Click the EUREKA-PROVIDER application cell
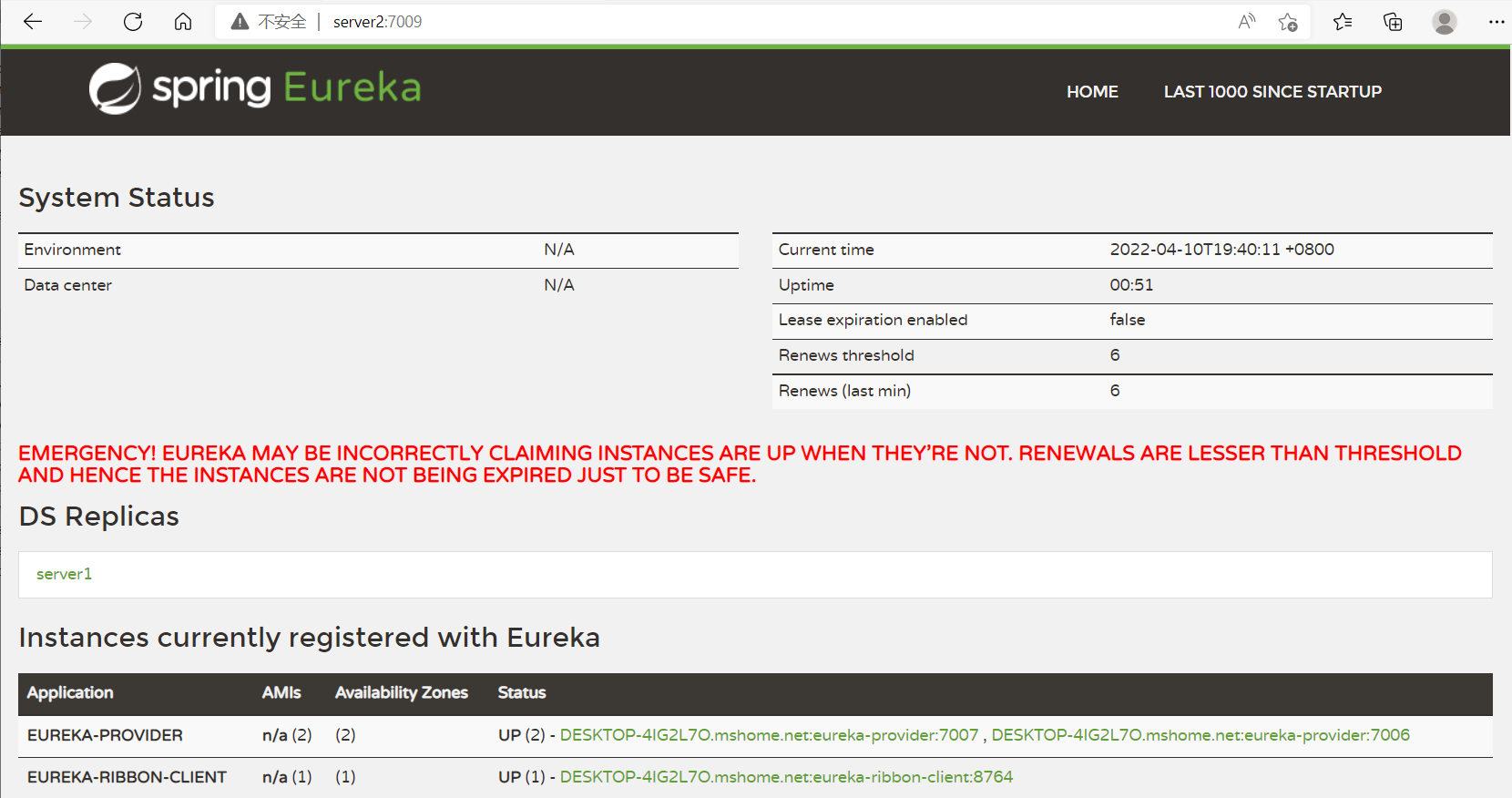Screen dimensions: 1512x798 click(105, 735)
